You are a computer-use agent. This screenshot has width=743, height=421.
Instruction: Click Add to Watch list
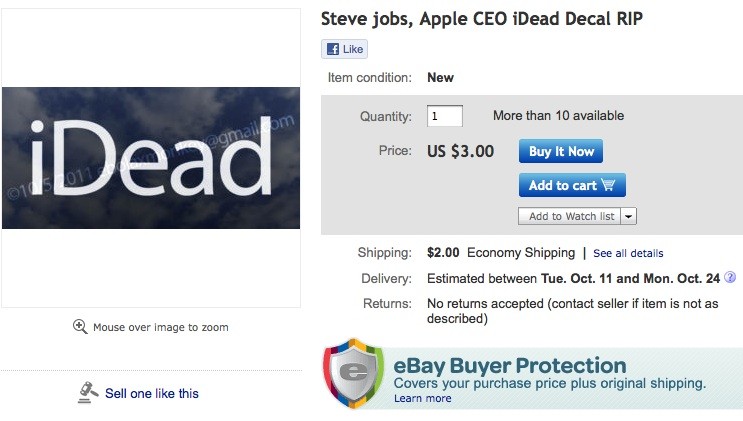[568, 216]
